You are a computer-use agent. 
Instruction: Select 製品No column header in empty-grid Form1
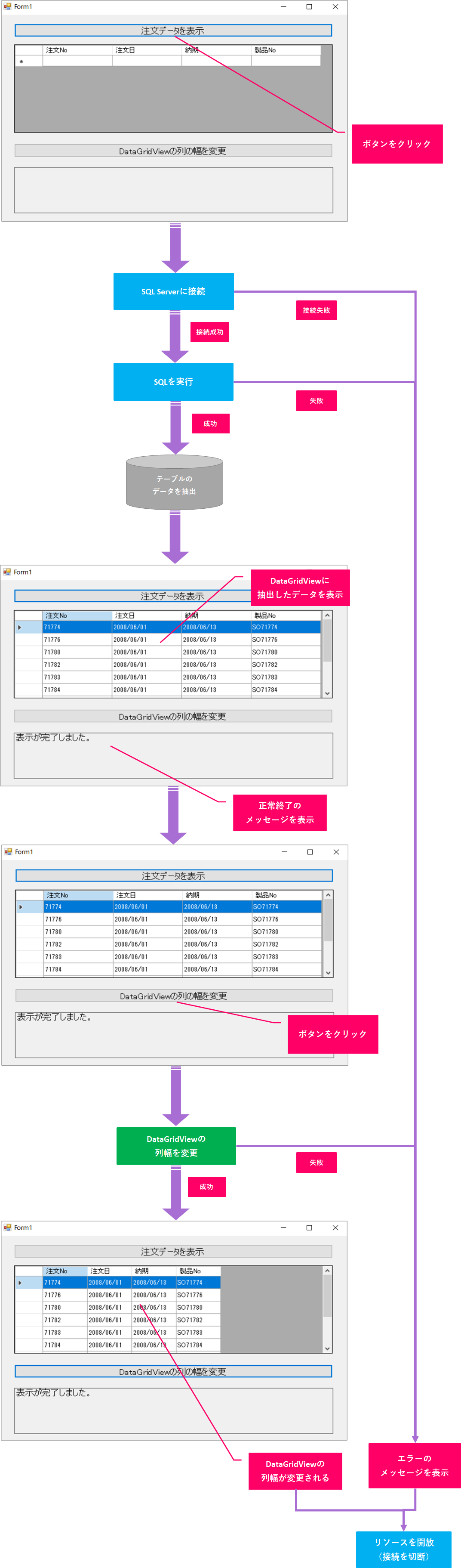pyautogui.click(x=286, y=50)
